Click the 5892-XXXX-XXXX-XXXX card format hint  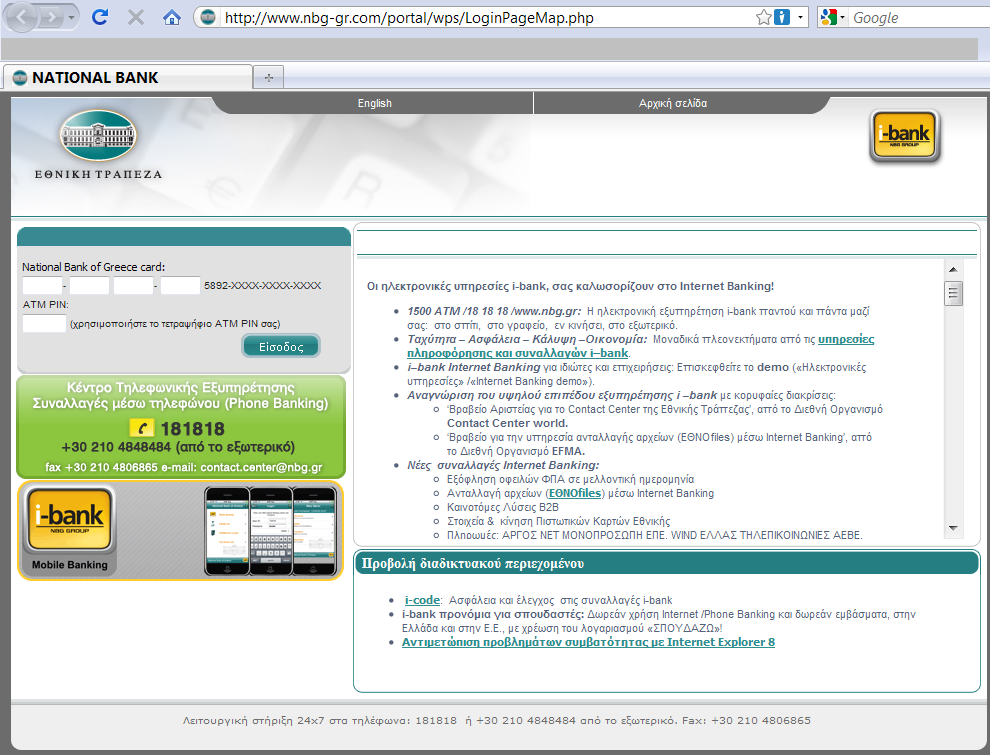point(263,285)
